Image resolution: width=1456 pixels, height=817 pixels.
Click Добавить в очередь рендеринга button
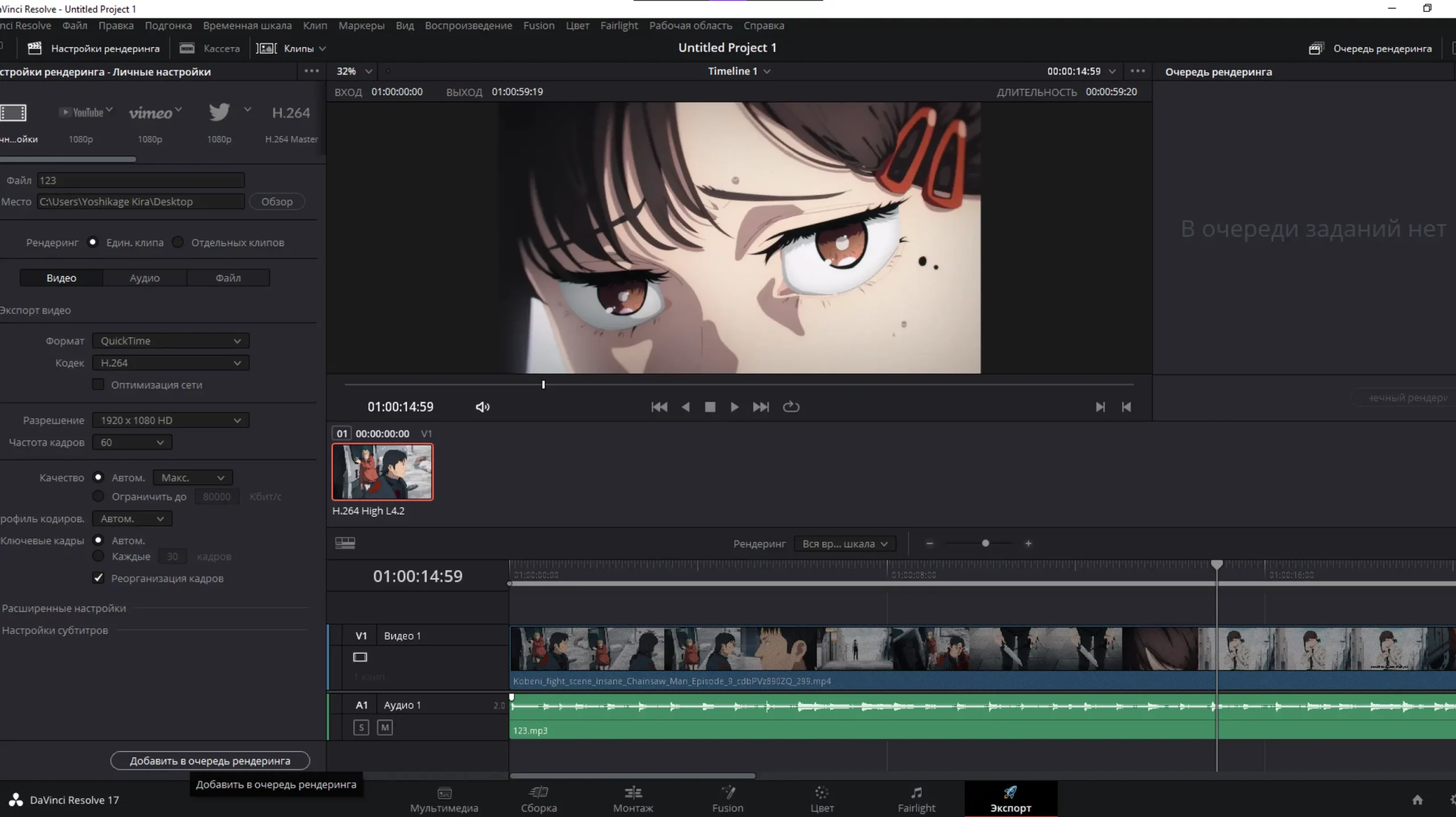click(x=210, y=761)
